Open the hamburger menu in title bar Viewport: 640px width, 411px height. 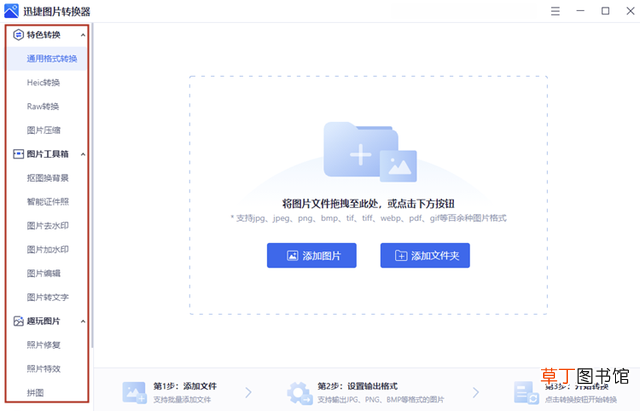[555, 11]
